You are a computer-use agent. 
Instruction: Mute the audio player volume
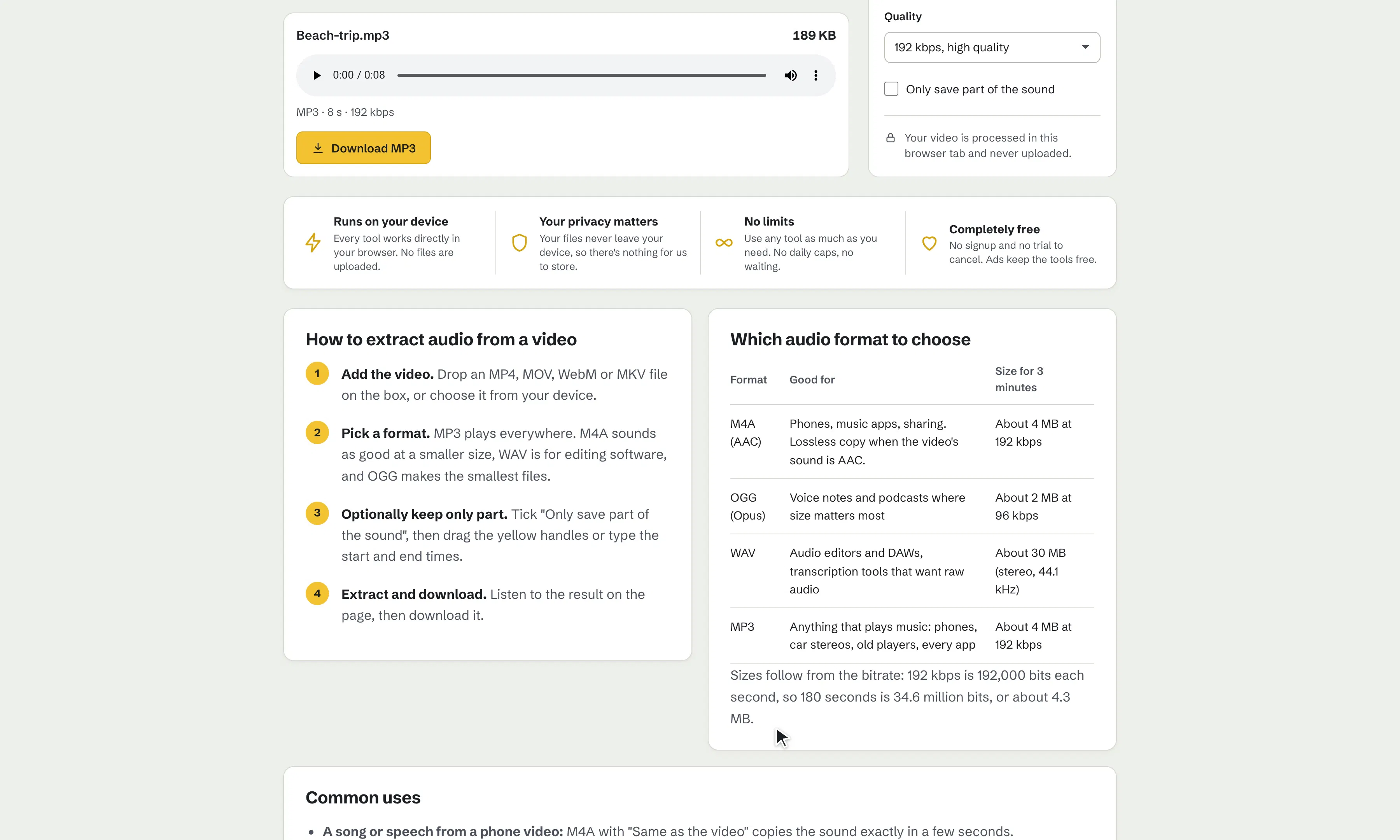(791, 75)
